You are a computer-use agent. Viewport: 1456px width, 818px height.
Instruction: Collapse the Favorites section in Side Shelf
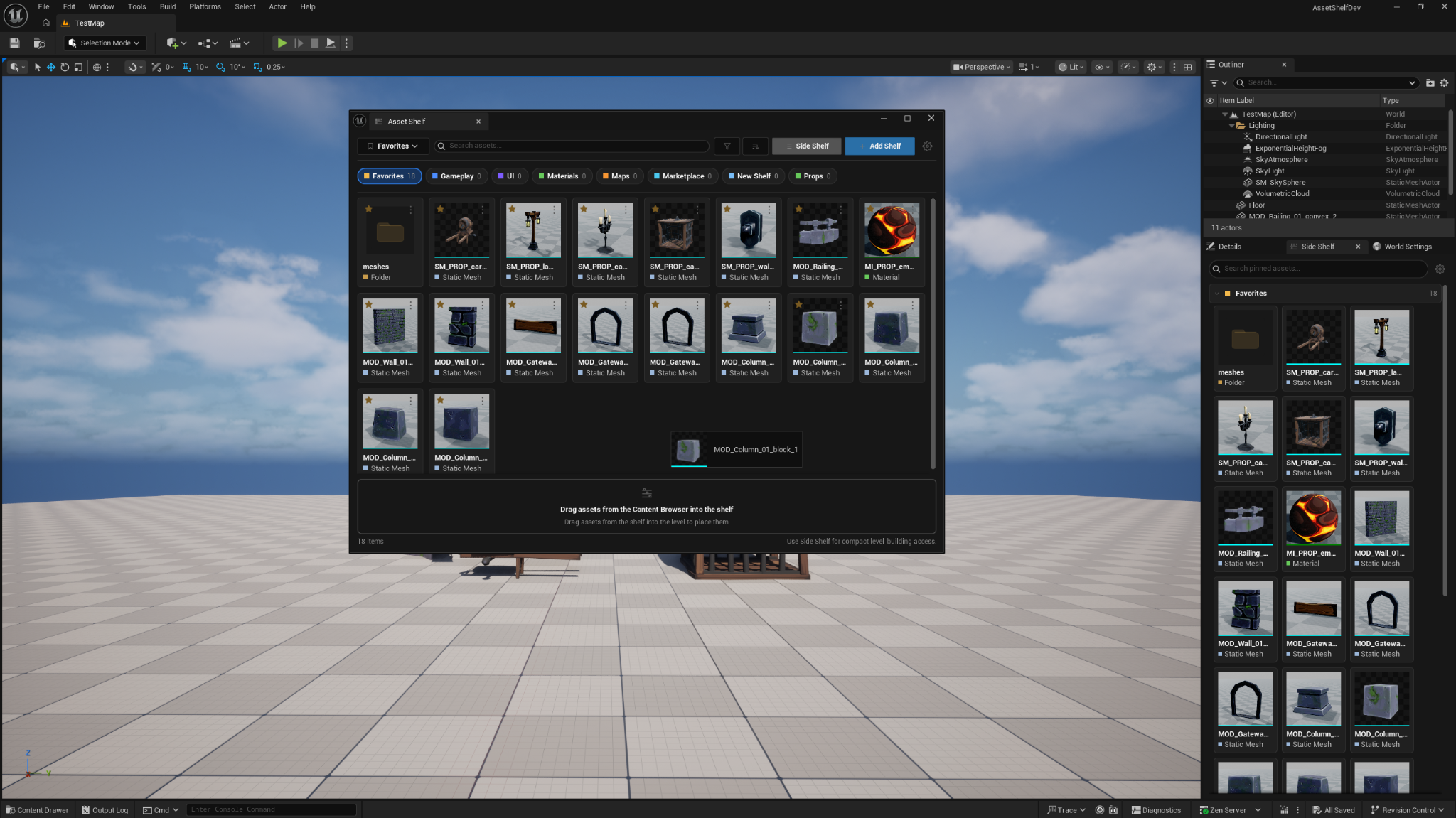coord(1217,294)
